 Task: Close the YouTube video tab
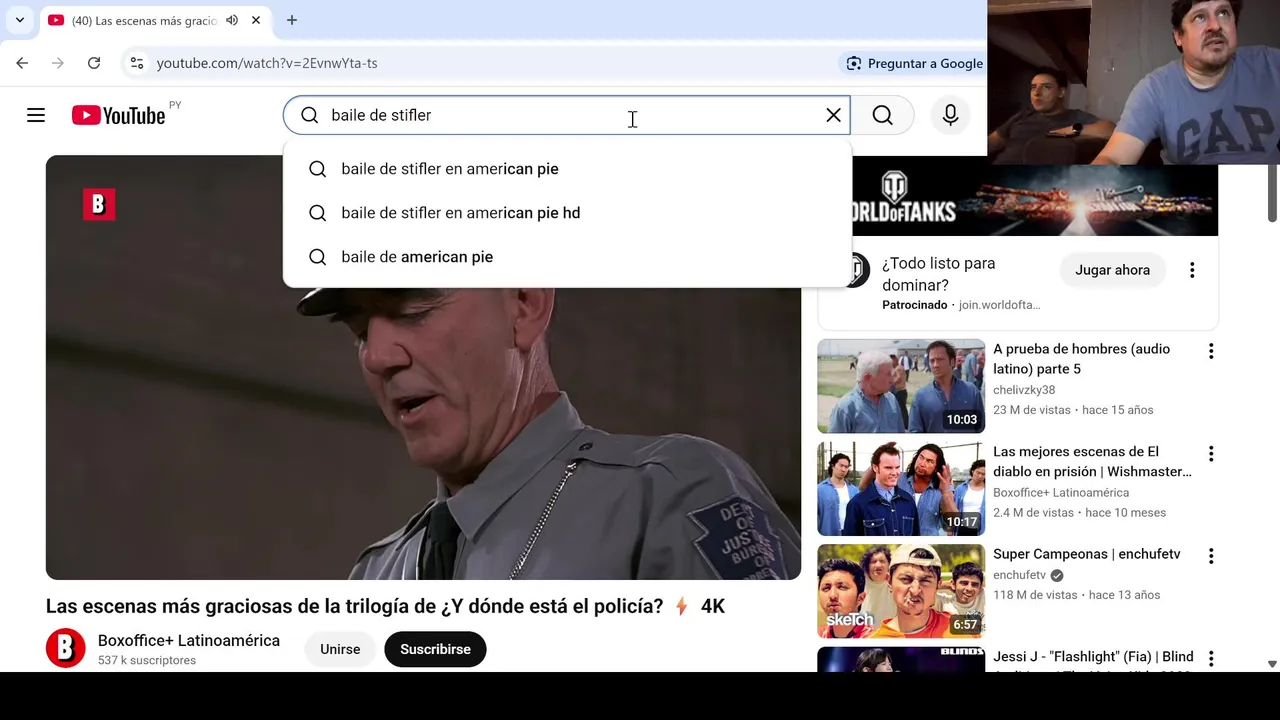pyautogui.click(x=256, y=20)
